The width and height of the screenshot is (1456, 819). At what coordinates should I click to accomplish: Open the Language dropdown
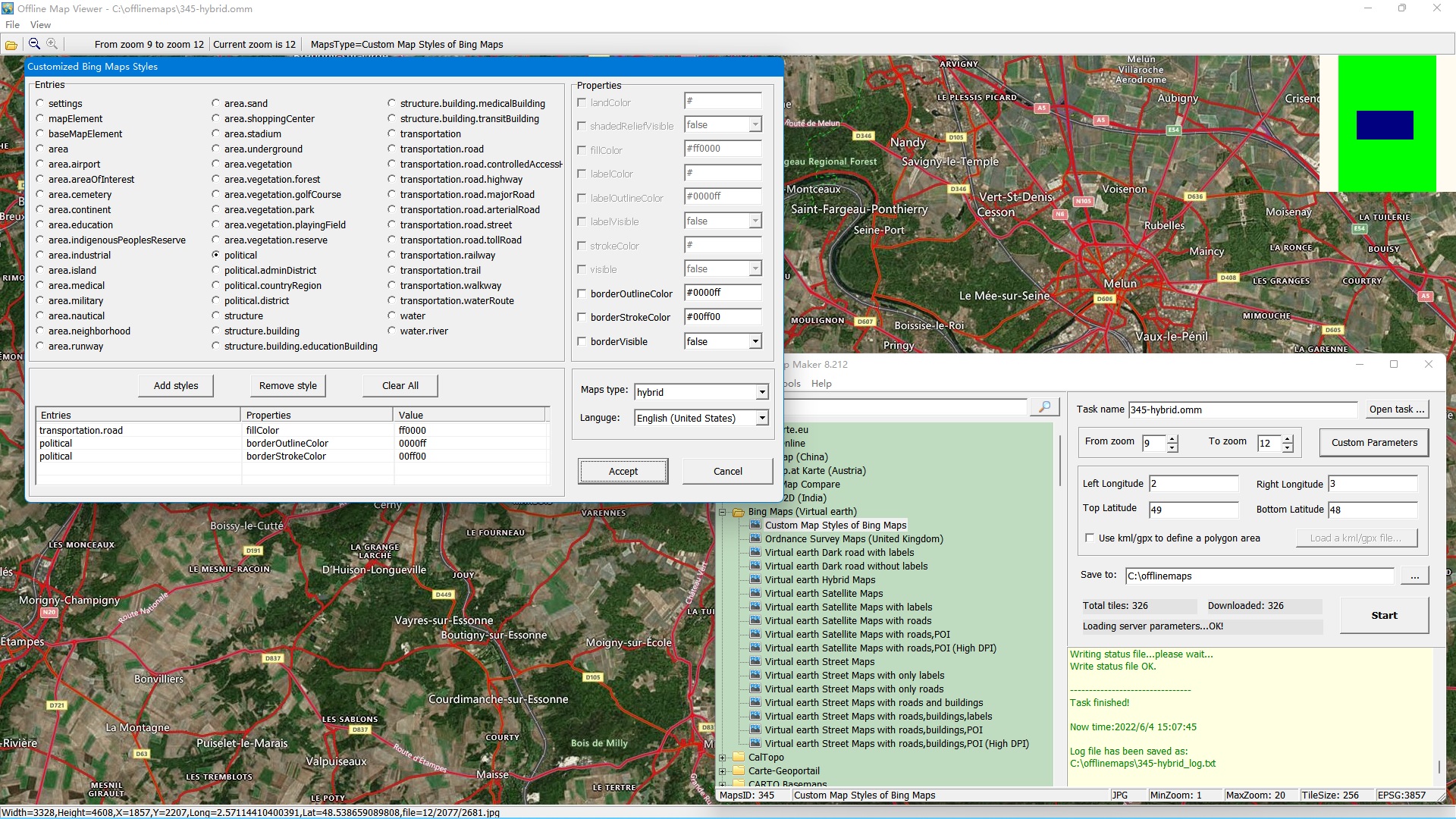pos(762,418)
